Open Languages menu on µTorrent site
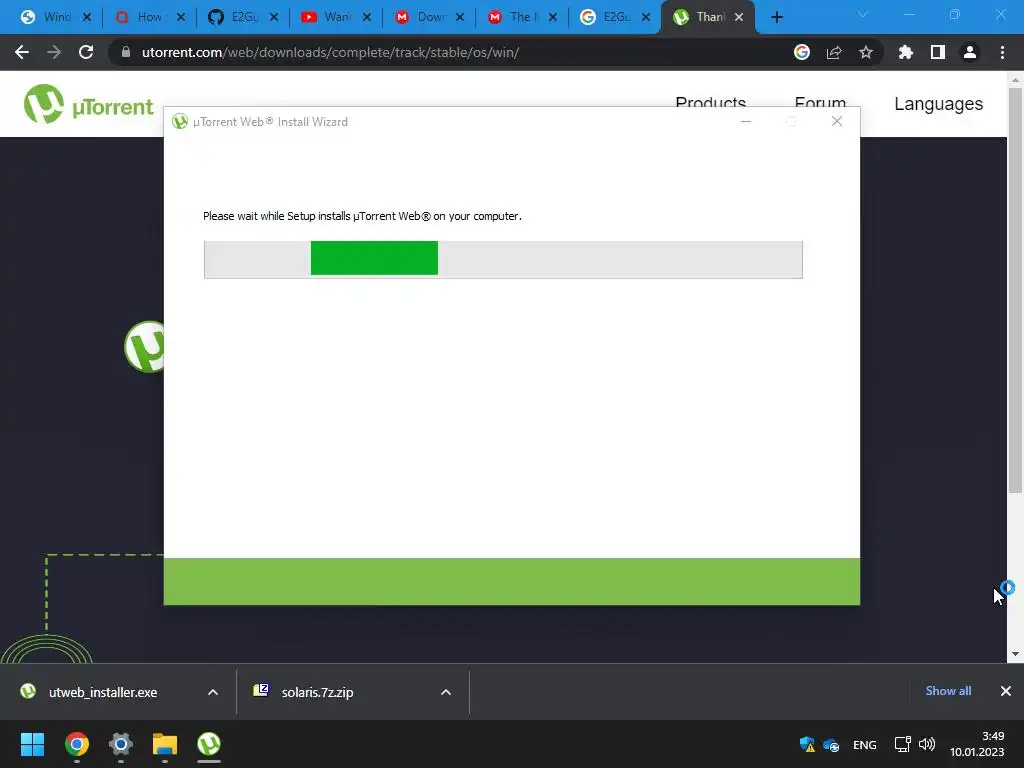 coord(938,104)
